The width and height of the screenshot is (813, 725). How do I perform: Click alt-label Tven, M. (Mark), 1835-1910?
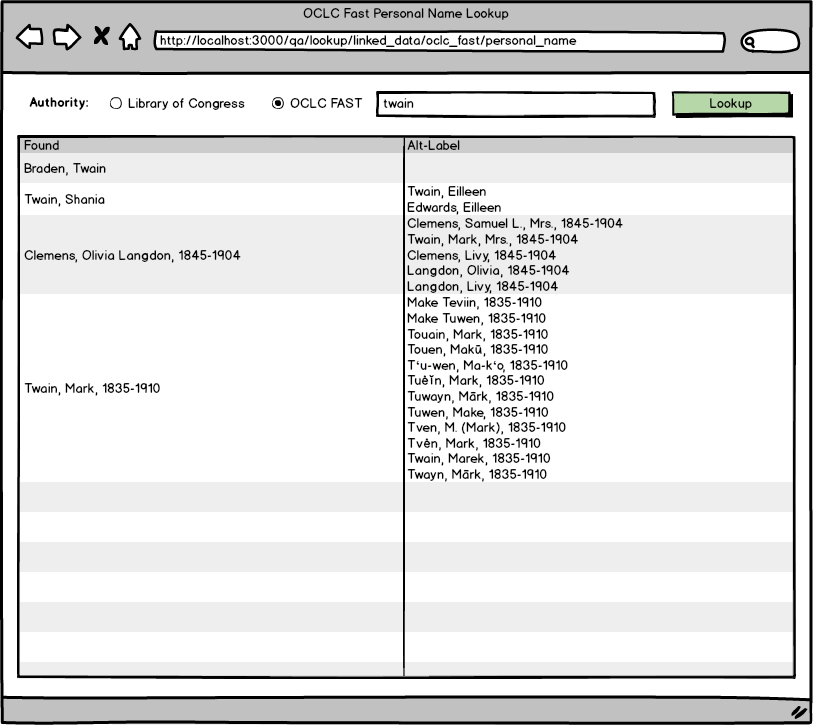pyautogui.click(x=486, y=427)
